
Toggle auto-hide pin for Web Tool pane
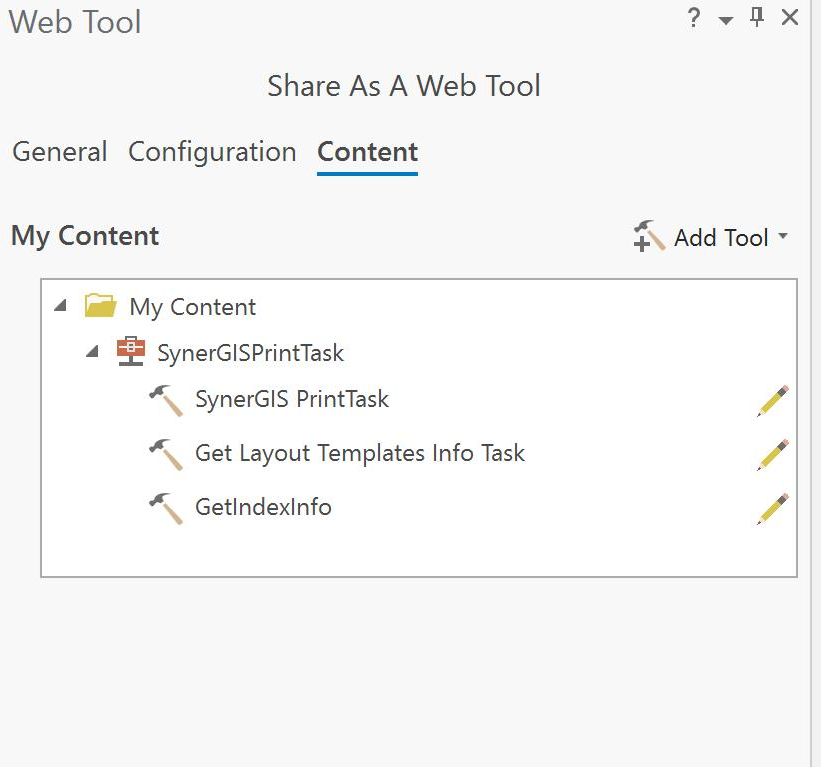tap(757, 18)
